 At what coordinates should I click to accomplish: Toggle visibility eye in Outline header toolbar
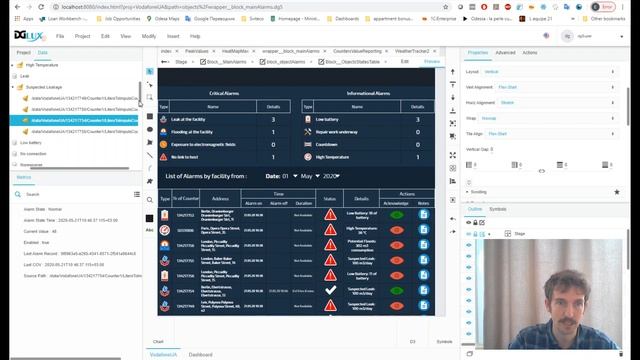[468, 222]
